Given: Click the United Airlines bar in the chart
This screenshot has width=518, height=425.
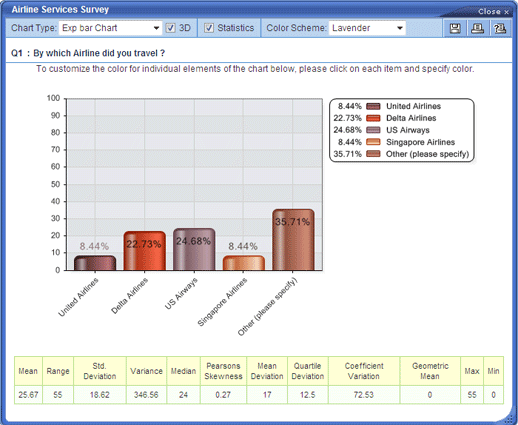Looking at the screenshot, I should pos(95,263).
